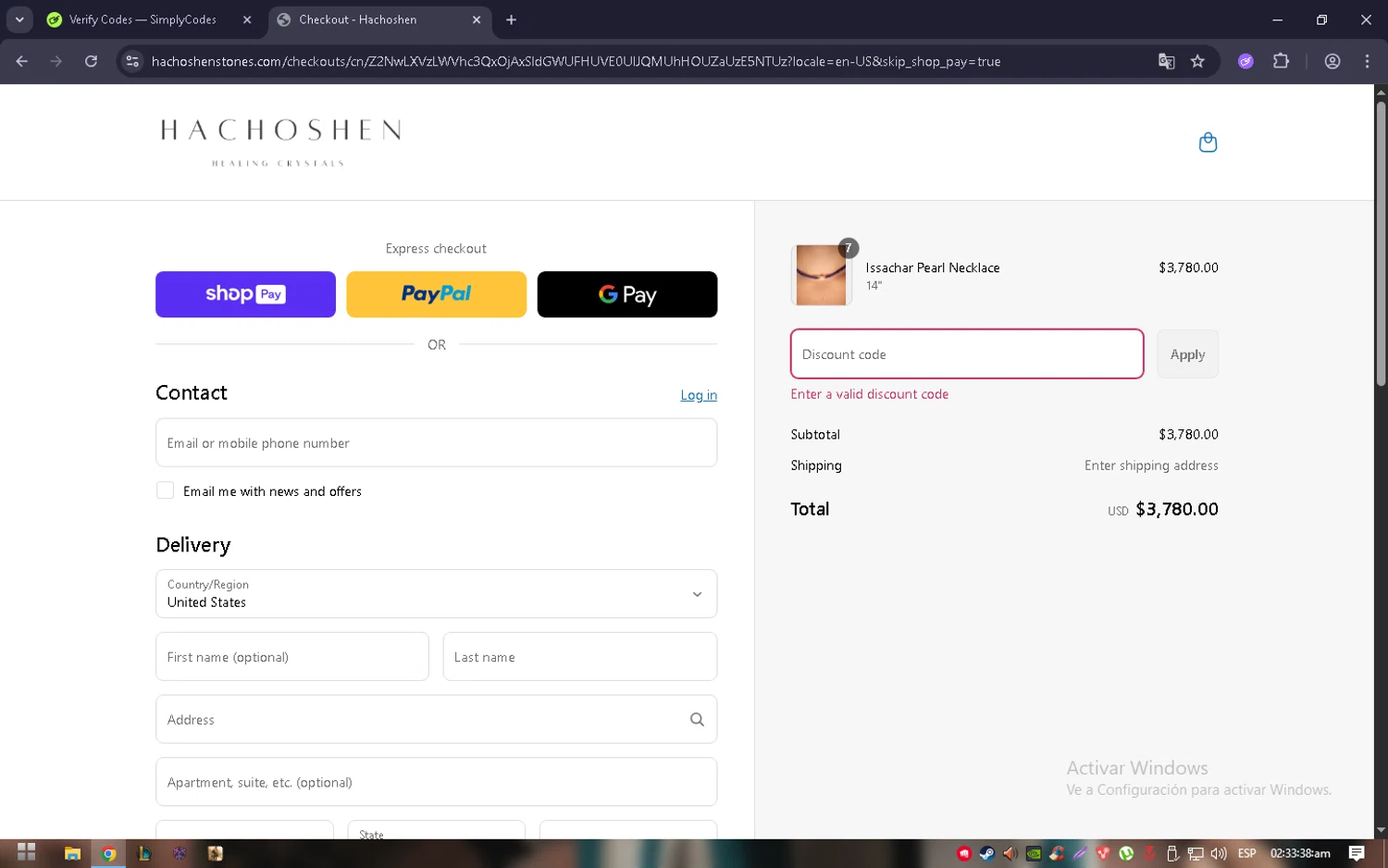Image resolution: width=1388 pixels, height=868 pixels.
Task: Click the address search magnifier icon
Action: coord(697,719)
